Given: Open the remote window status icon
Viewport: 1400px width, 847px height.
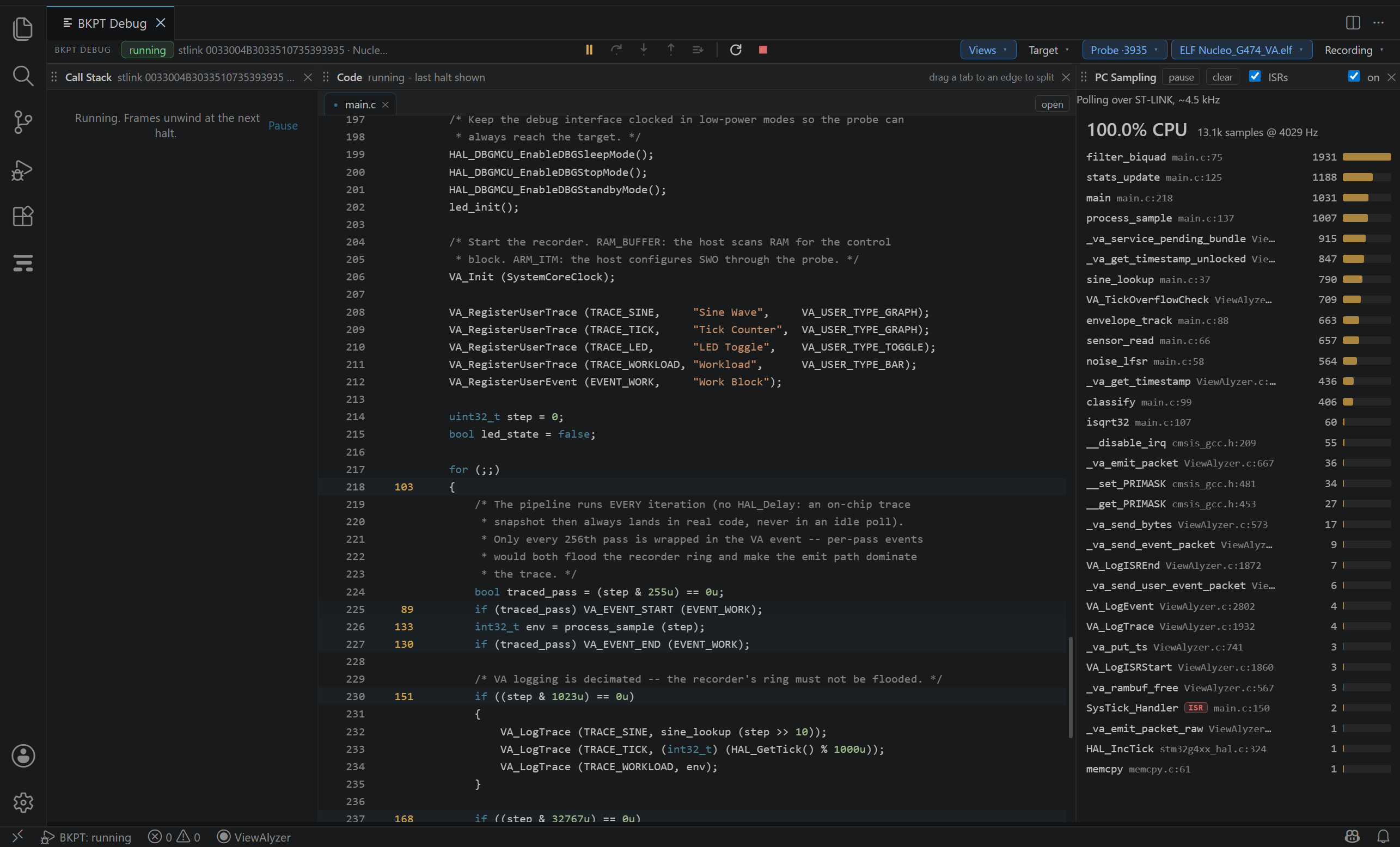Looking at the screenshot, I should [17, 836].
